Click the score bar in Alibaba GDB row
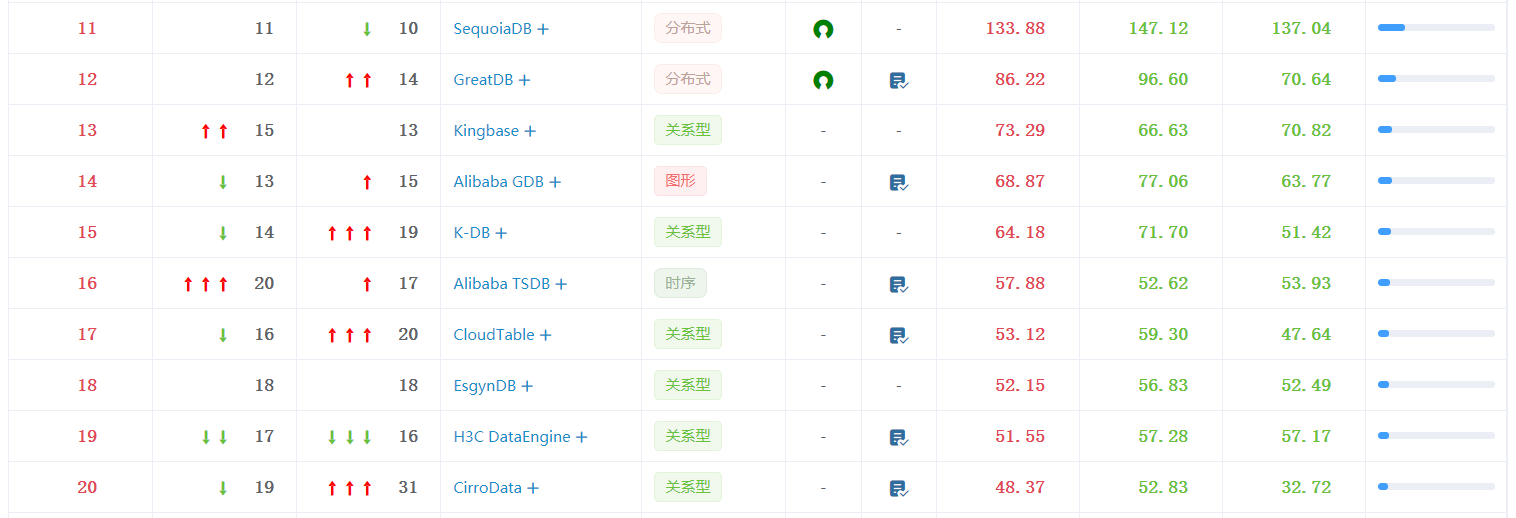 (x=1436, y=181)
